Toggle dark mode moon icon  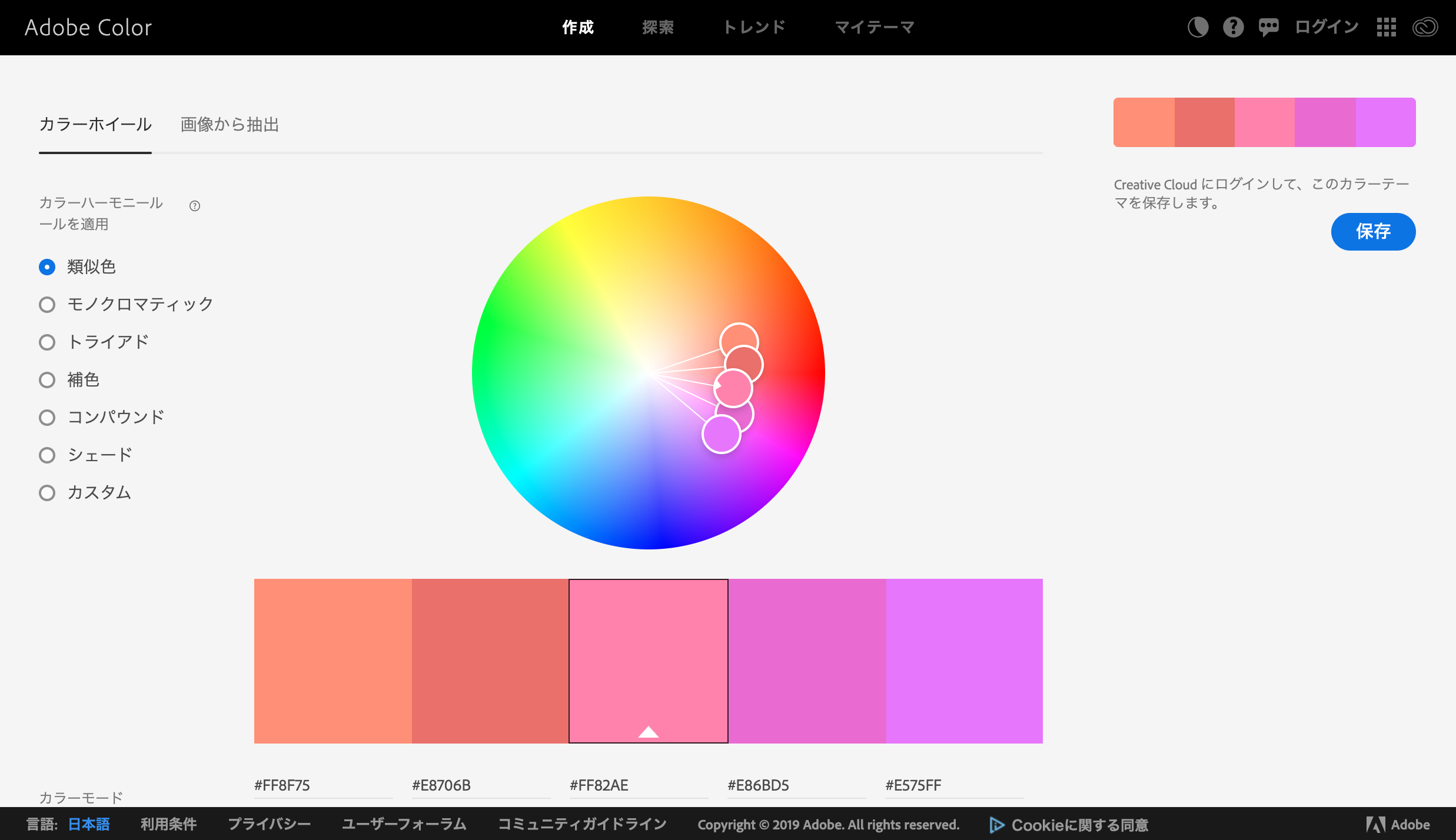pyautogui.click(x=1198, y=27)
